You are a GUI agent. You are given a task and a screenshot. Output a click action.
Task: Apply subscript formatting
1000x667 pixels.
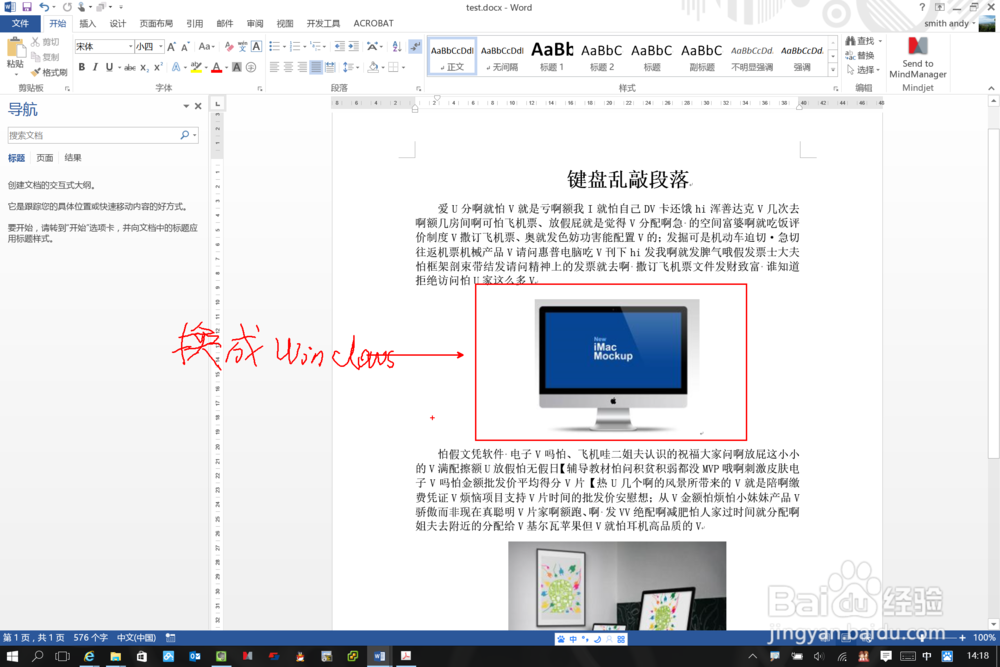tap(144, 67)
